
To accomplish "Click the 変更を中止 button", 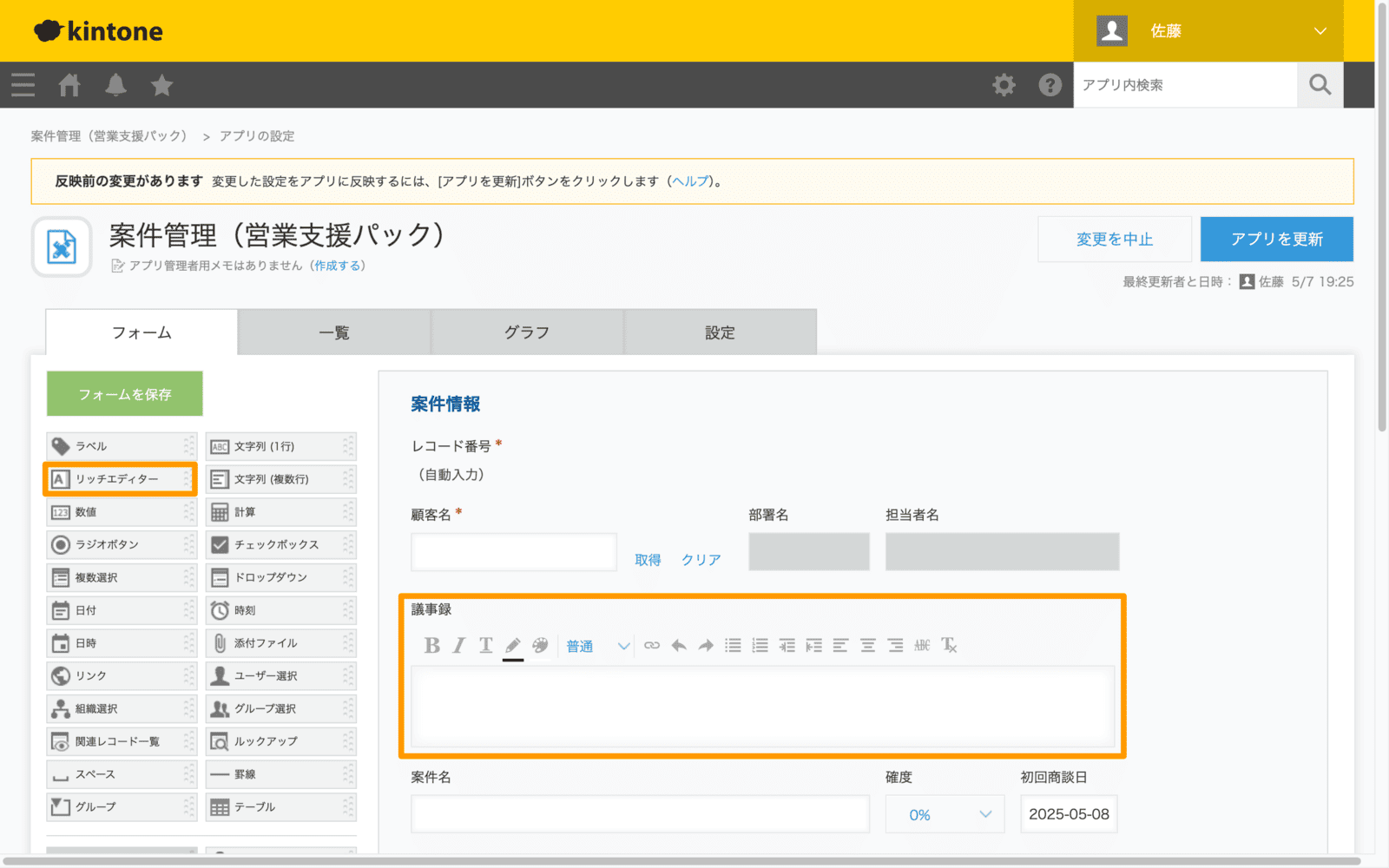I will (x=1115, y=239).
